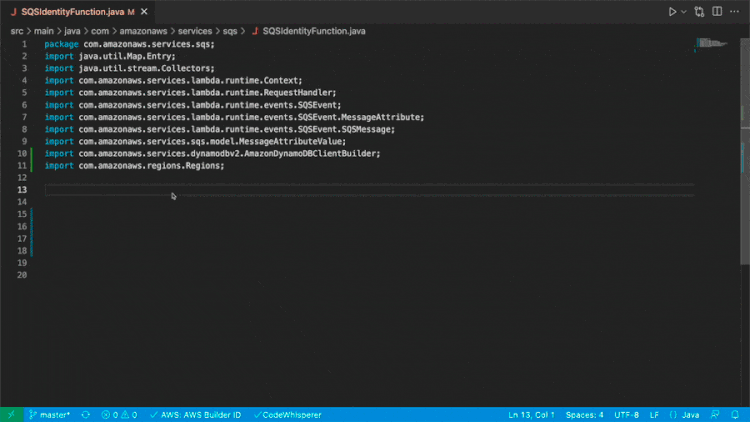
Task: Go to line via Ln 13, Col 1
Action: point(531,415)
